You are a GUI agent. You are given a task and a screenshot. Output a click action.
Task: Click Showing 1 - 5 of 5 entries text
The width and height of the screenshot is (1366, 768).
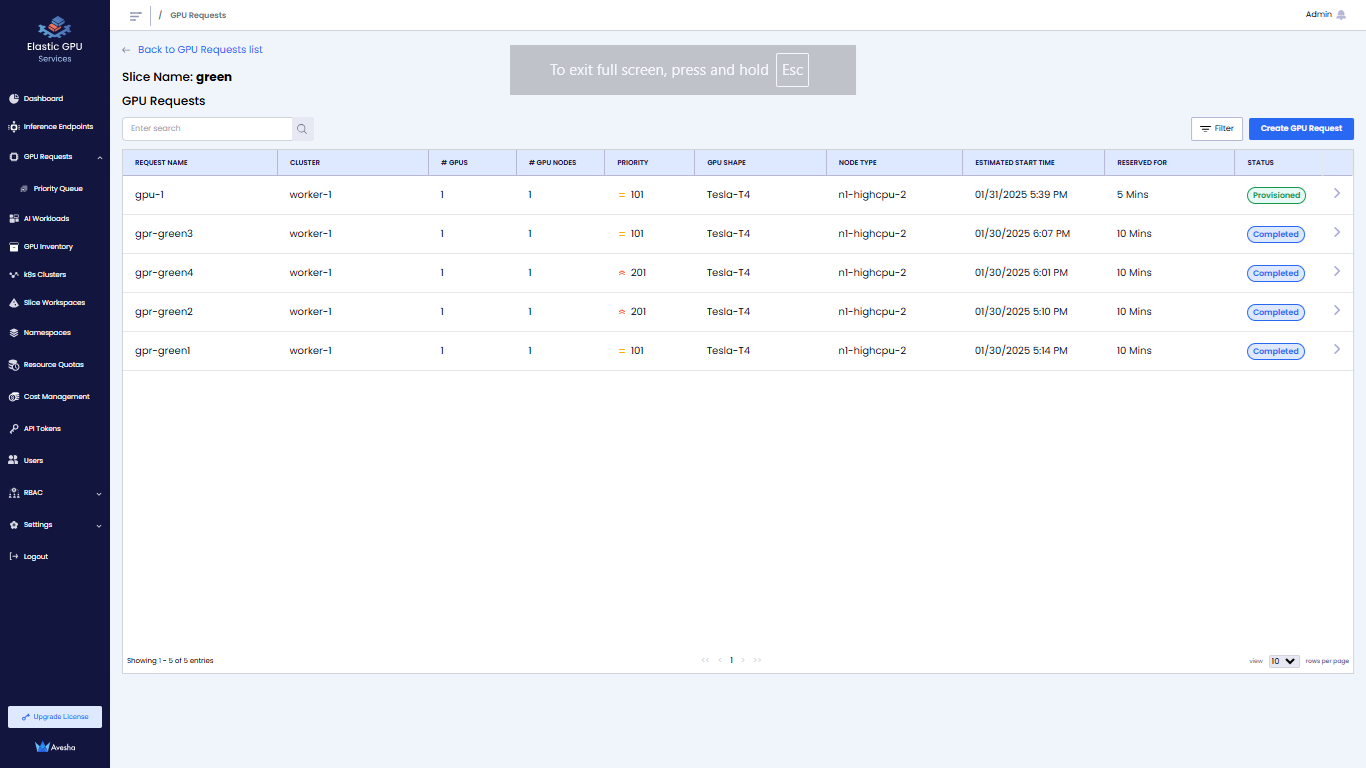coord(170,661)
